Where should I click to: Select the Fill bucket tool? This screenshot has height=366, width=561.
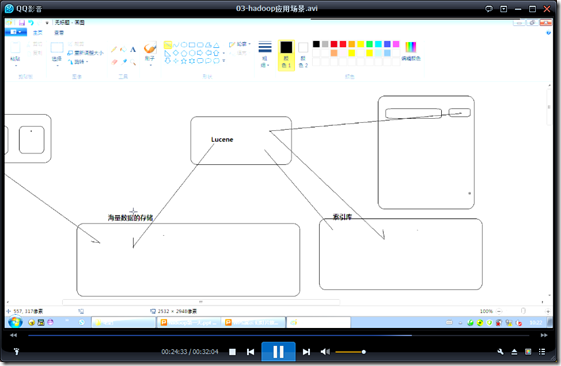[123, 49]
